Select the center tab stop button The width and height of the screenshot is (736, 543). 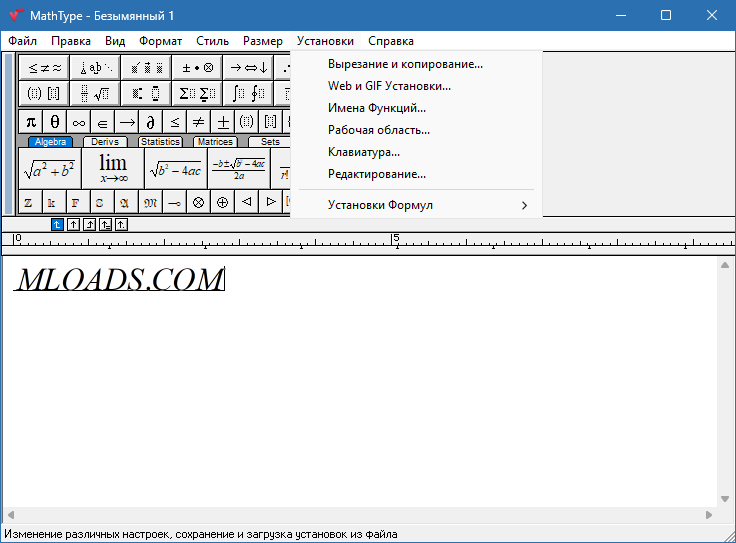coord(73,225)
